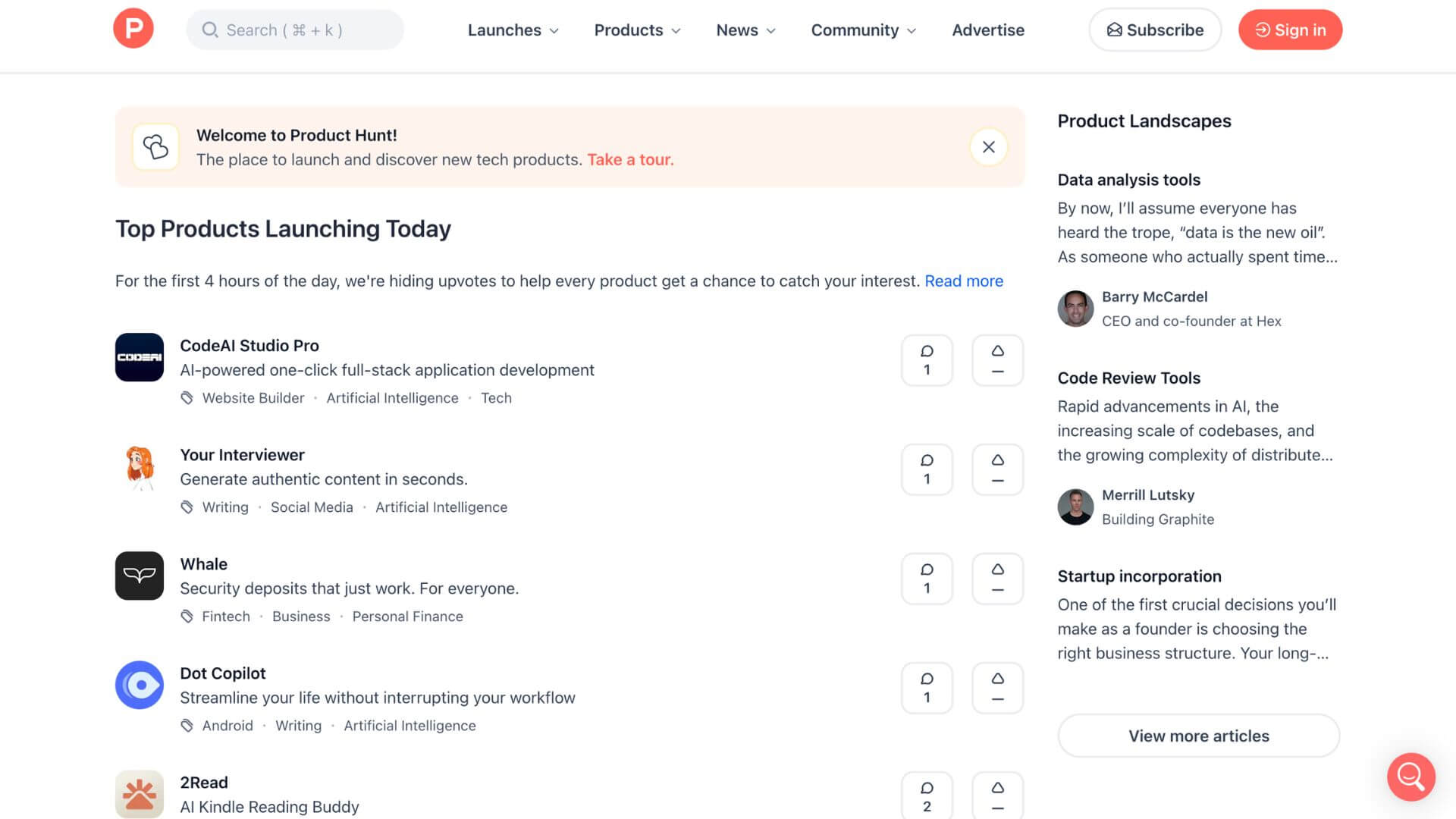The image size is (1456, 819).
Task: View comments on CodeAI Studio Pro
Action: (927, 360)
